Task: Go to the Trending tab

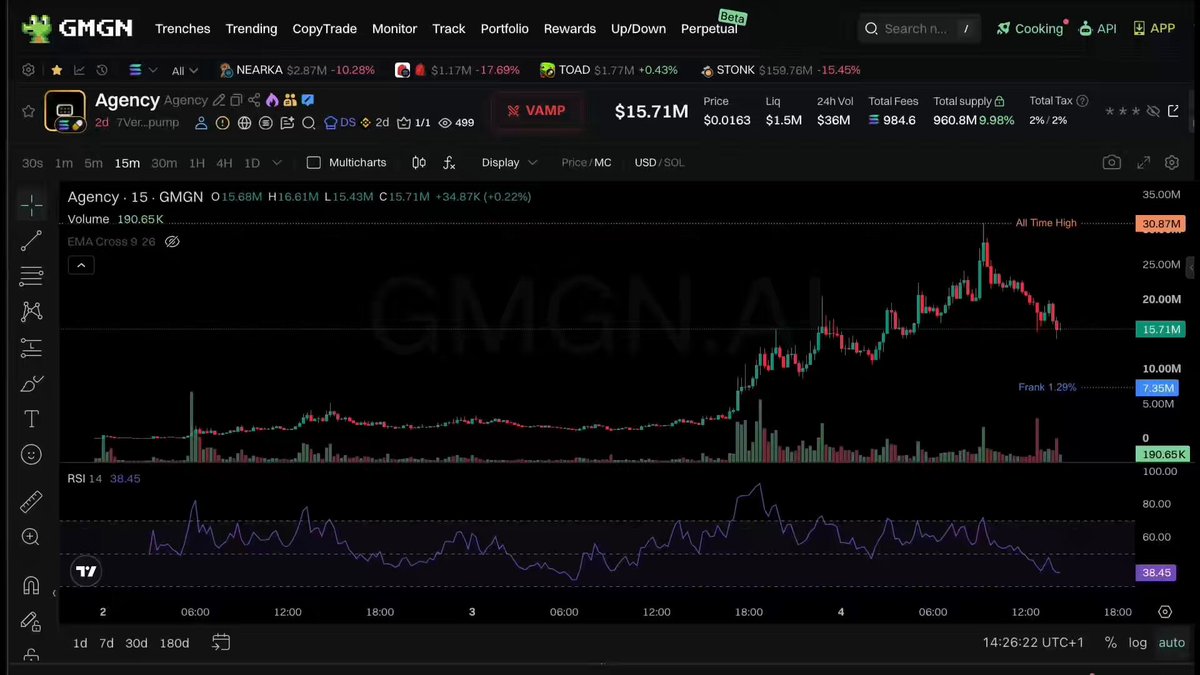Action: tap(251, 29)
